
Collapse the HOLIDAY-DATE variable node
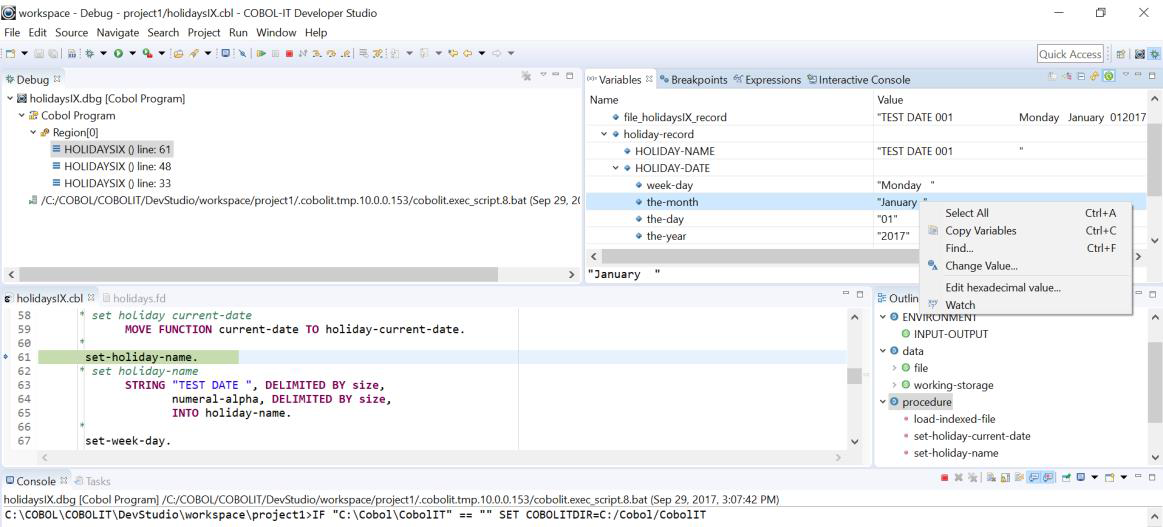[616, 168]
